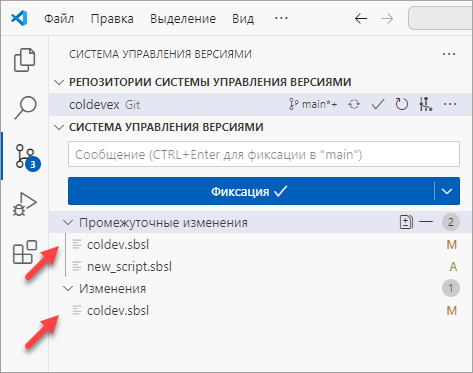Open the Run and Debug view
The width and height of the screenshot is (473, 373).
[25, 204]
